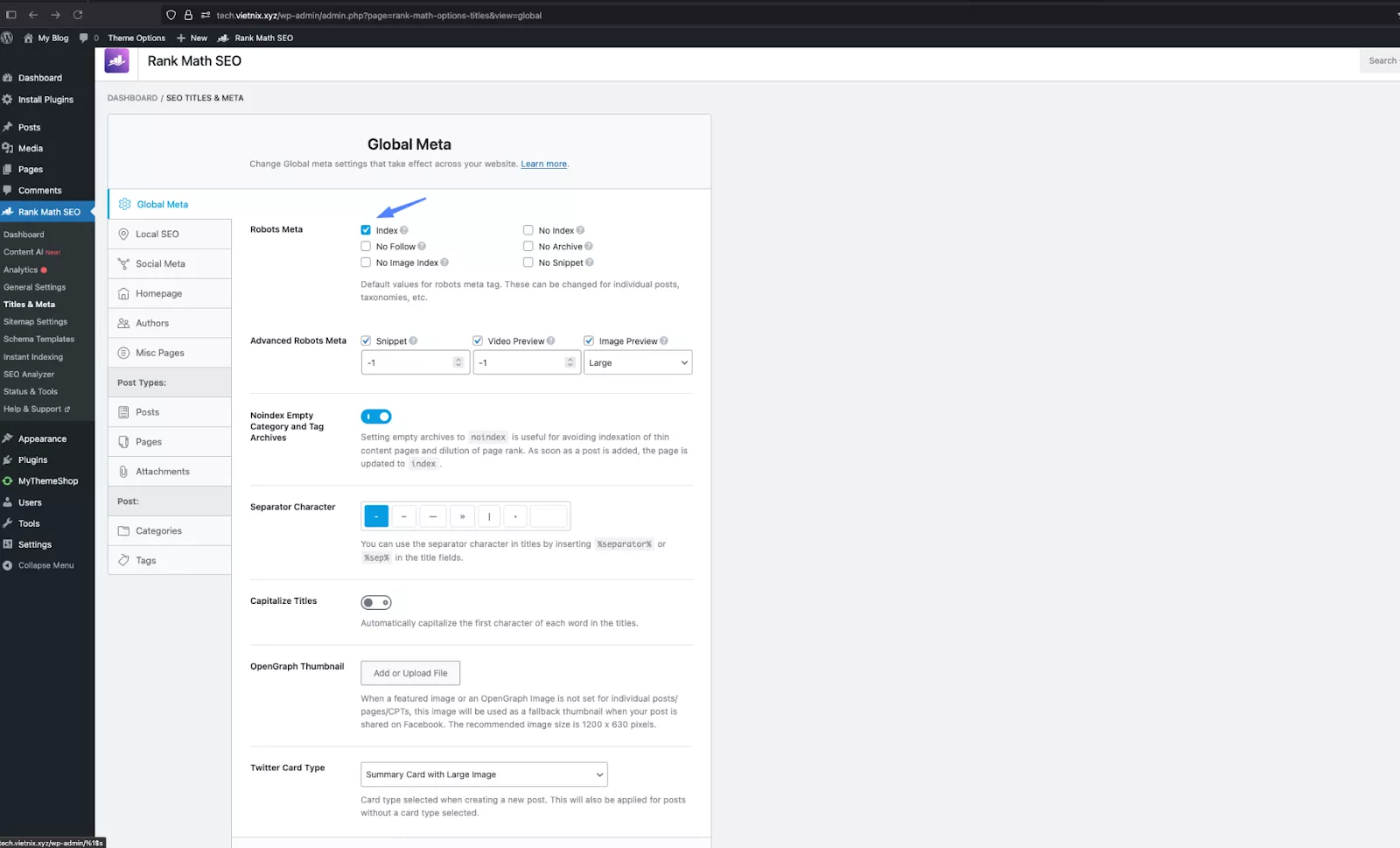Open the Categories taxonomy icon
Viewport: 1400px width, 848px height.
[123, 530]
